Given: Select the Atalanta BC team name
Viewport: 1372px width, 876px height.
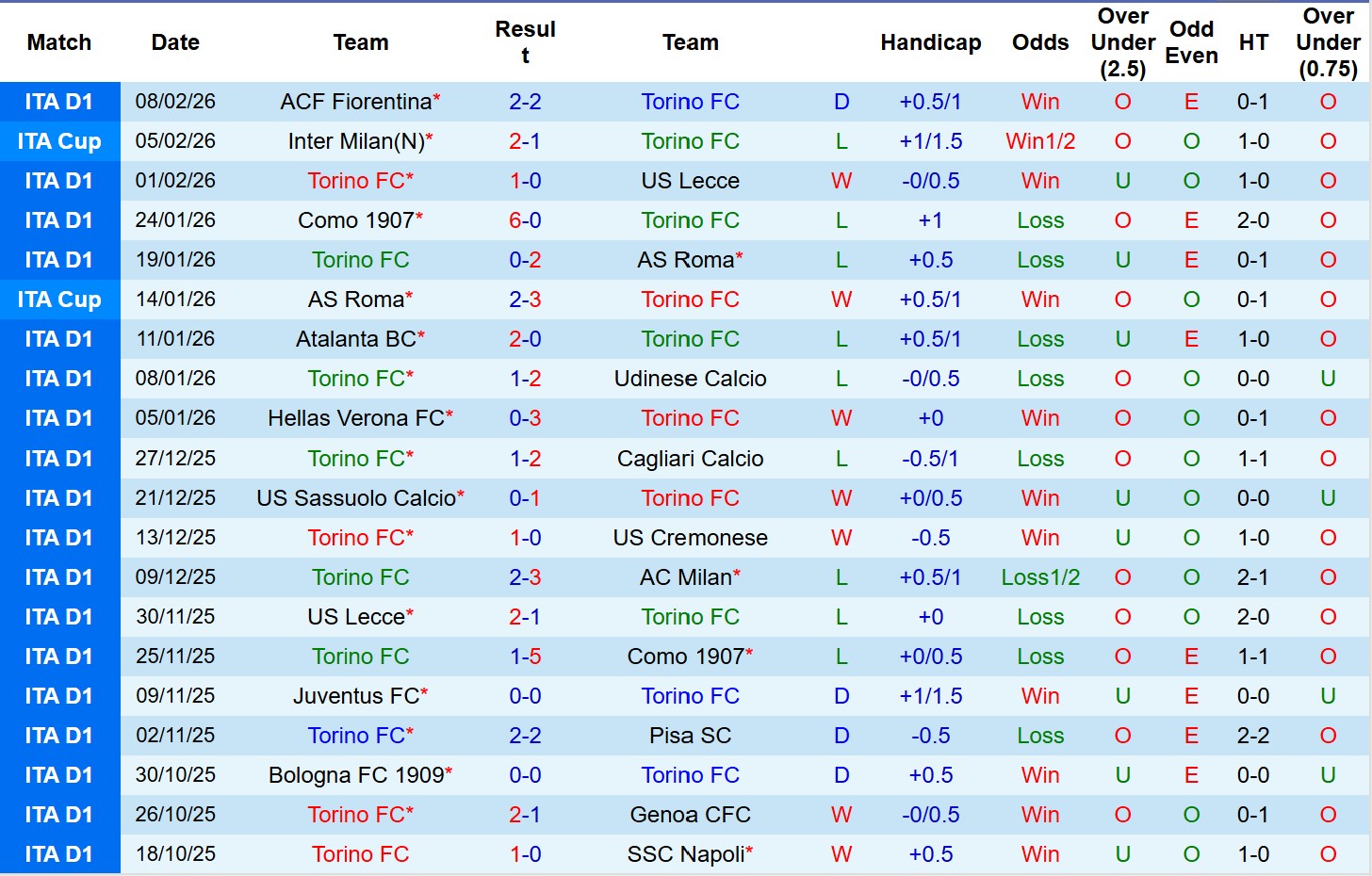Looking at the screenshot, I should click(x=356, y=339).
